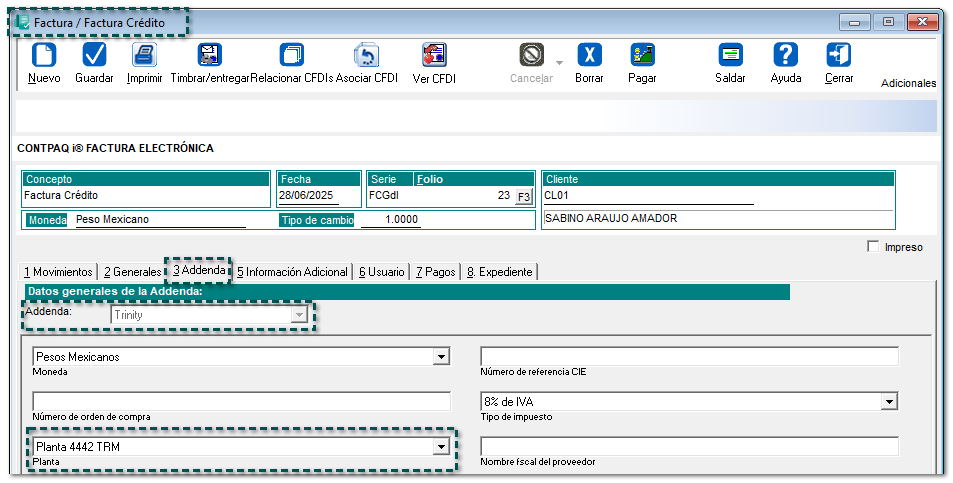Click Número de referencia CIE field
Viewport: 953px width, 483px height.
[689, 357]
